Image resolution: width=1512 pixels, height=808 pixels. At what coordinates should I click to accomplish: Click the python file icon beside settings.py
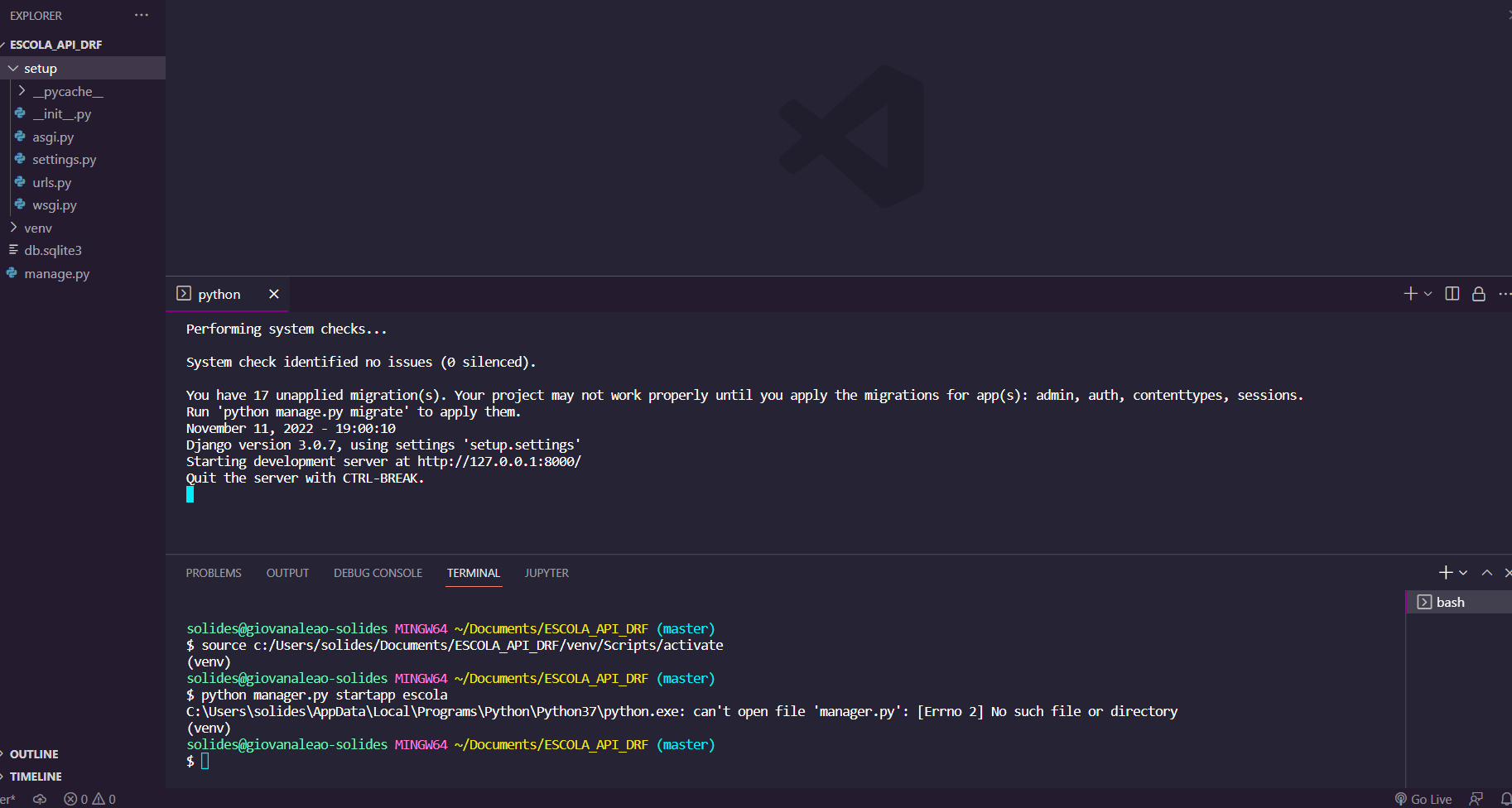coord(20,158)
